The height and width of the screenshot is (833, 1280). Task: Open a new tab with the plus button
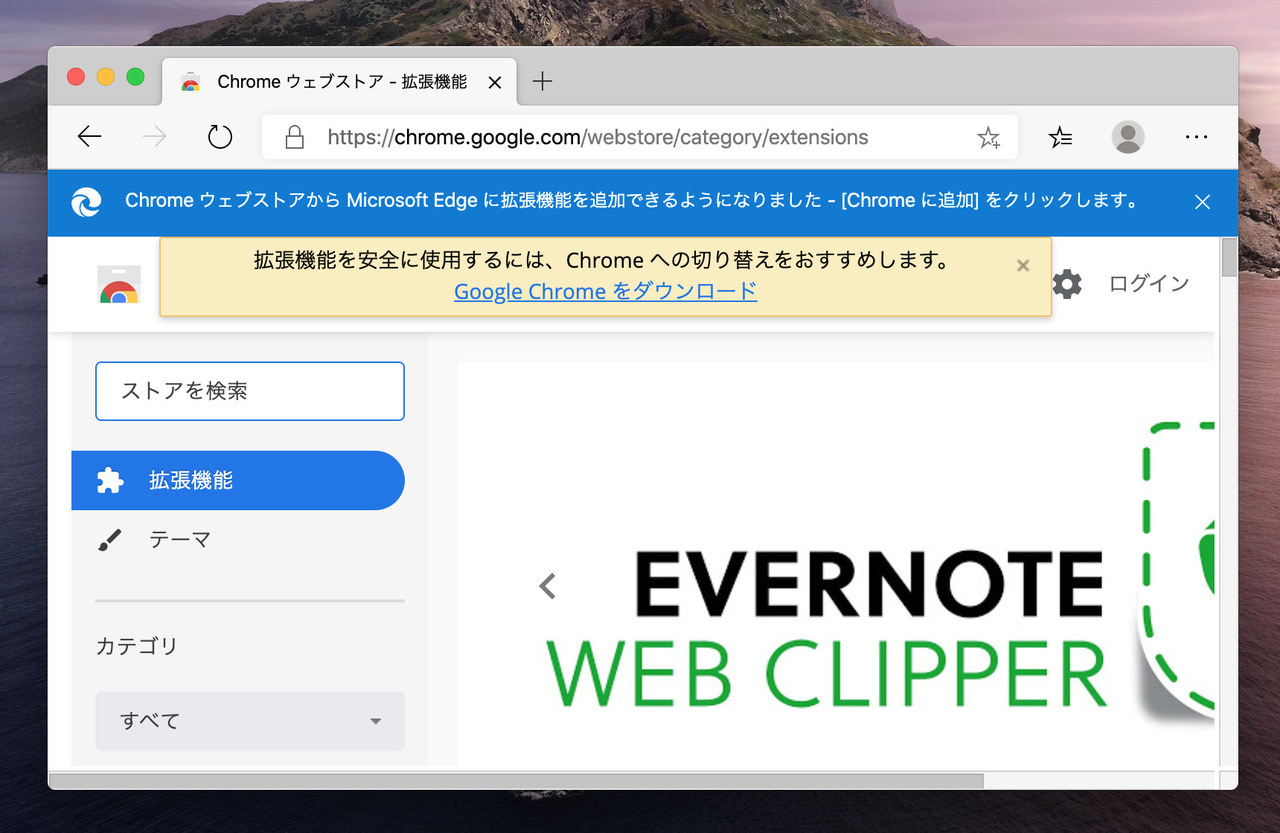click(542, 82)
